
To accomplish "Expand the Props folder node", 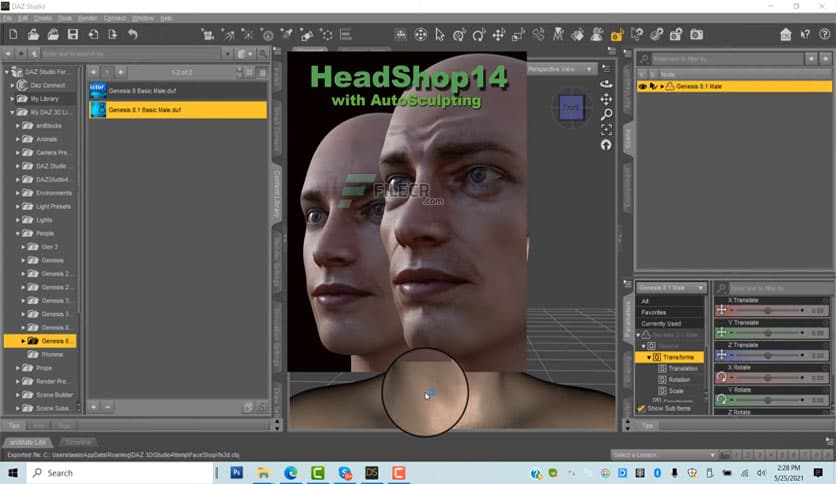I will coord(18,368).
